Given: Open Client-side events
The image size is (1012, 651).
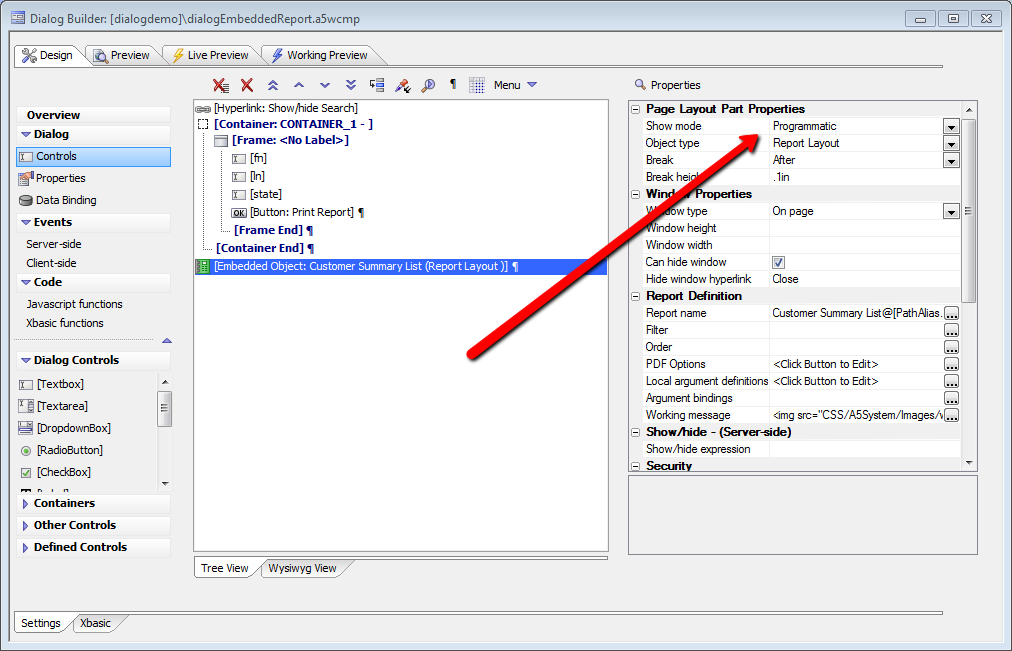Looking at the screenshot, I should pyautogui.click(x=51, y=263).
